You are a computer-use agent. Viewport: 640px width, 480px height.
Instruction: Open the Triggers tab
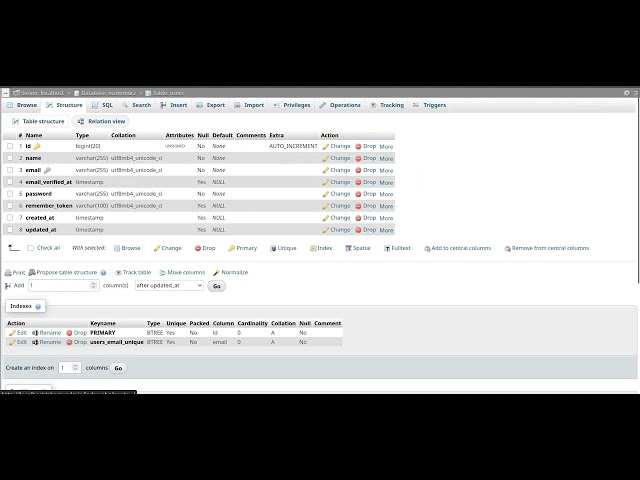429,105
